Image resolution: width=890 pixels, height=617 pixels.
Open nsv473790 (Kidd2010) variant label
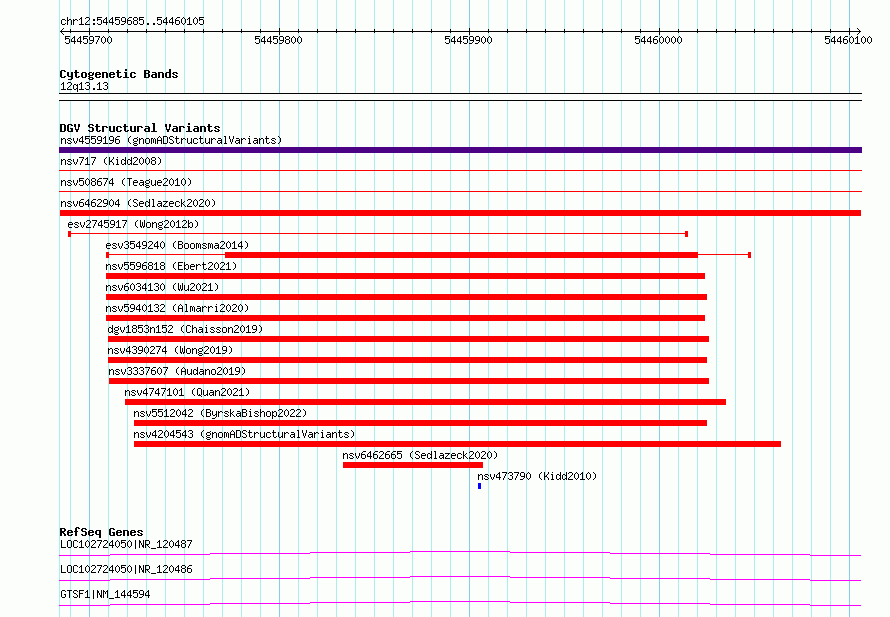click(x=537, y=476)
